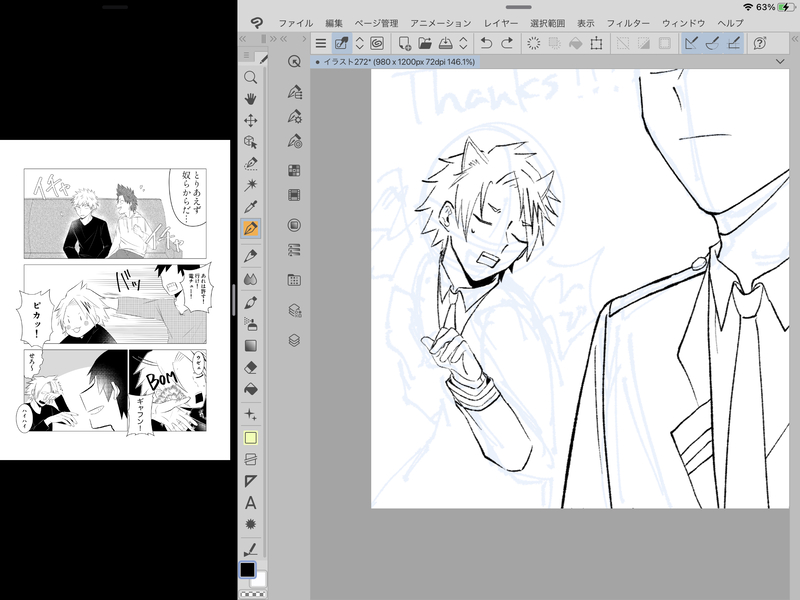This screenshot has height=600, width=800.
Task: Open the Animation cels filmstrip palette icon
Action: (x=294, y=195)
